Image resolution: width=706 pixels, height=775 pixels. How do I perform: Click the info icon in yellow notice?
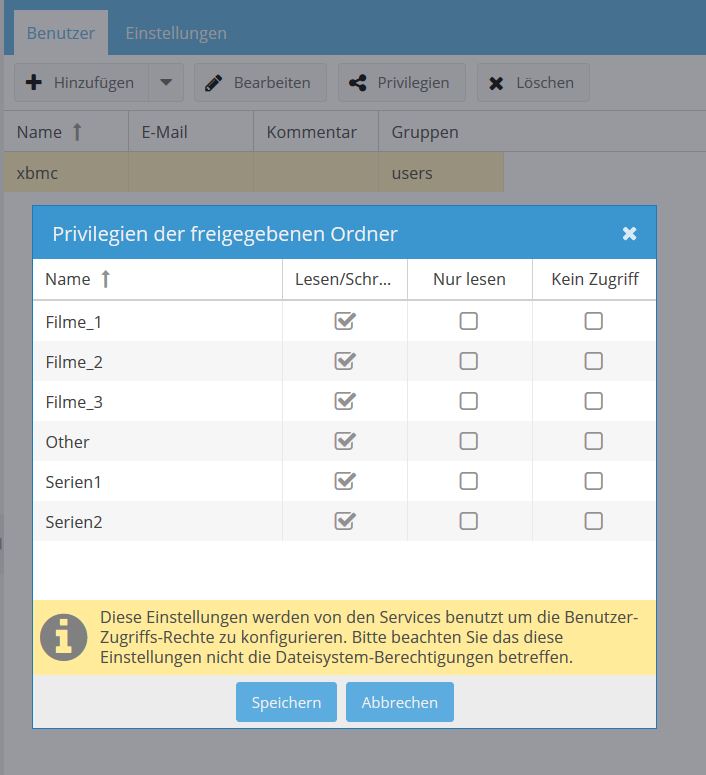[63, 637]
